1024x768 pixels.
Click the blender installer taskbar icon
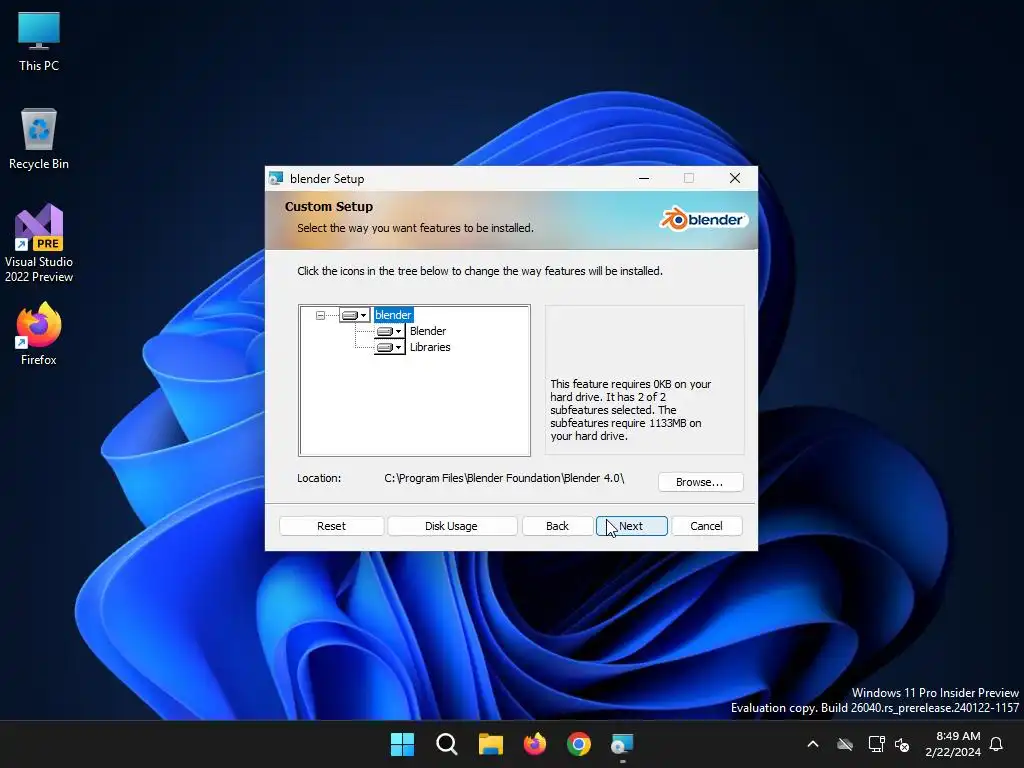[x=622, y=744]
